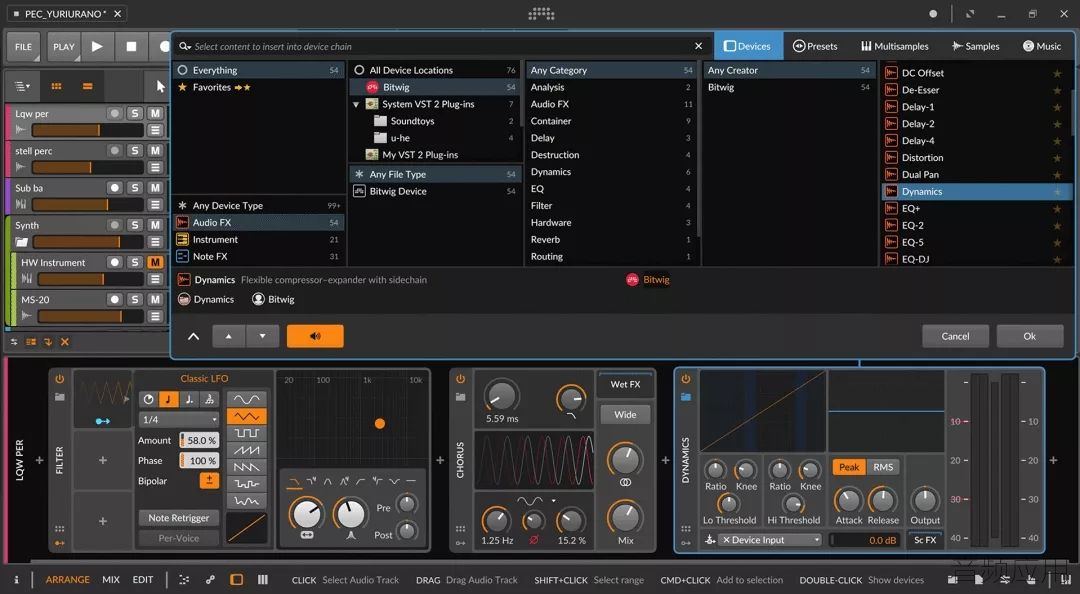The width and height of the screenshot is (1080, 594).
Task: Switch to the Presets browser tab
Action: click(x=816, y=46)
